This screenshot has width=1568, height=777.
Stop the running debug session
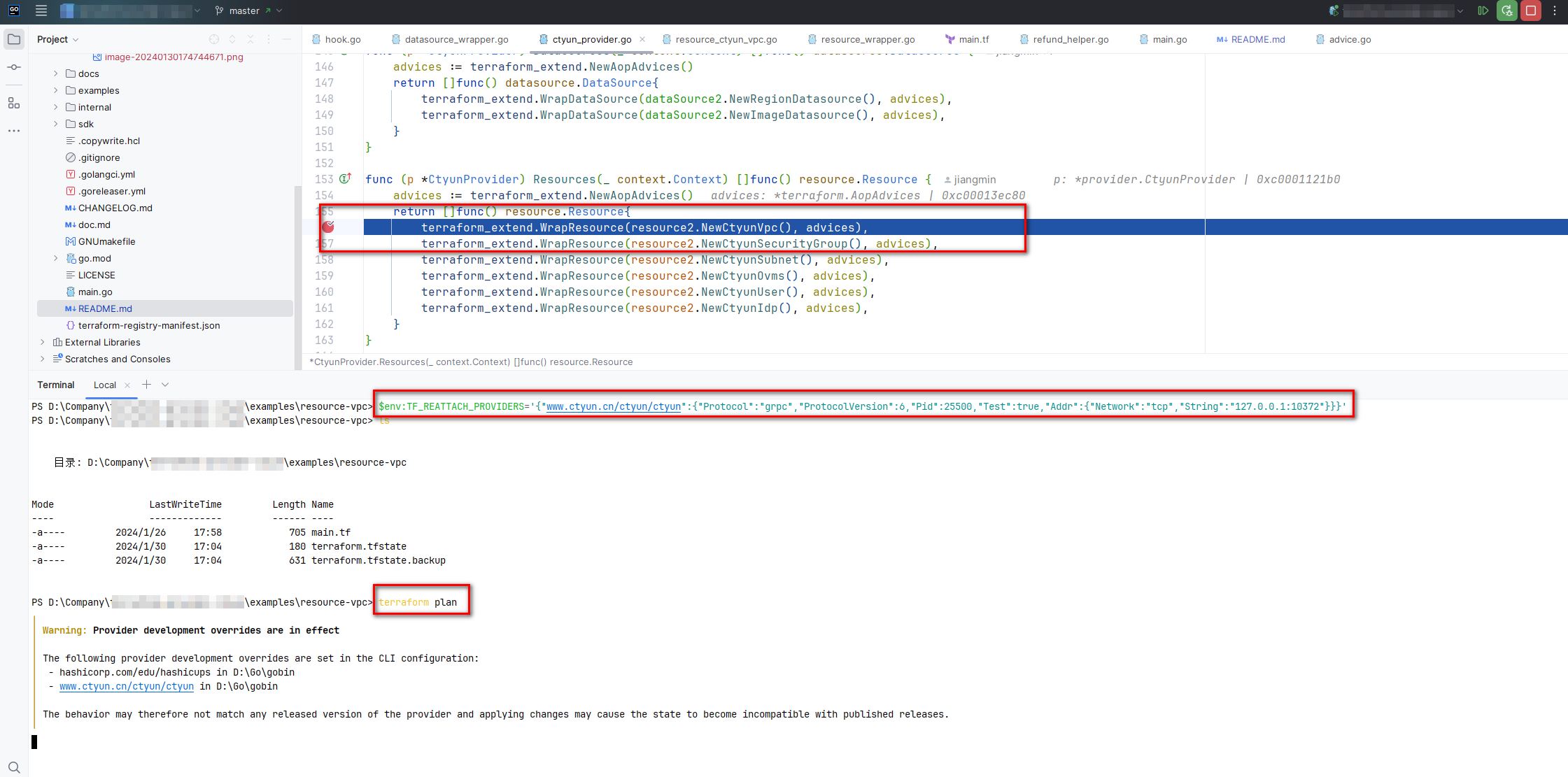pyautogui.click(x=1531, y=10)
